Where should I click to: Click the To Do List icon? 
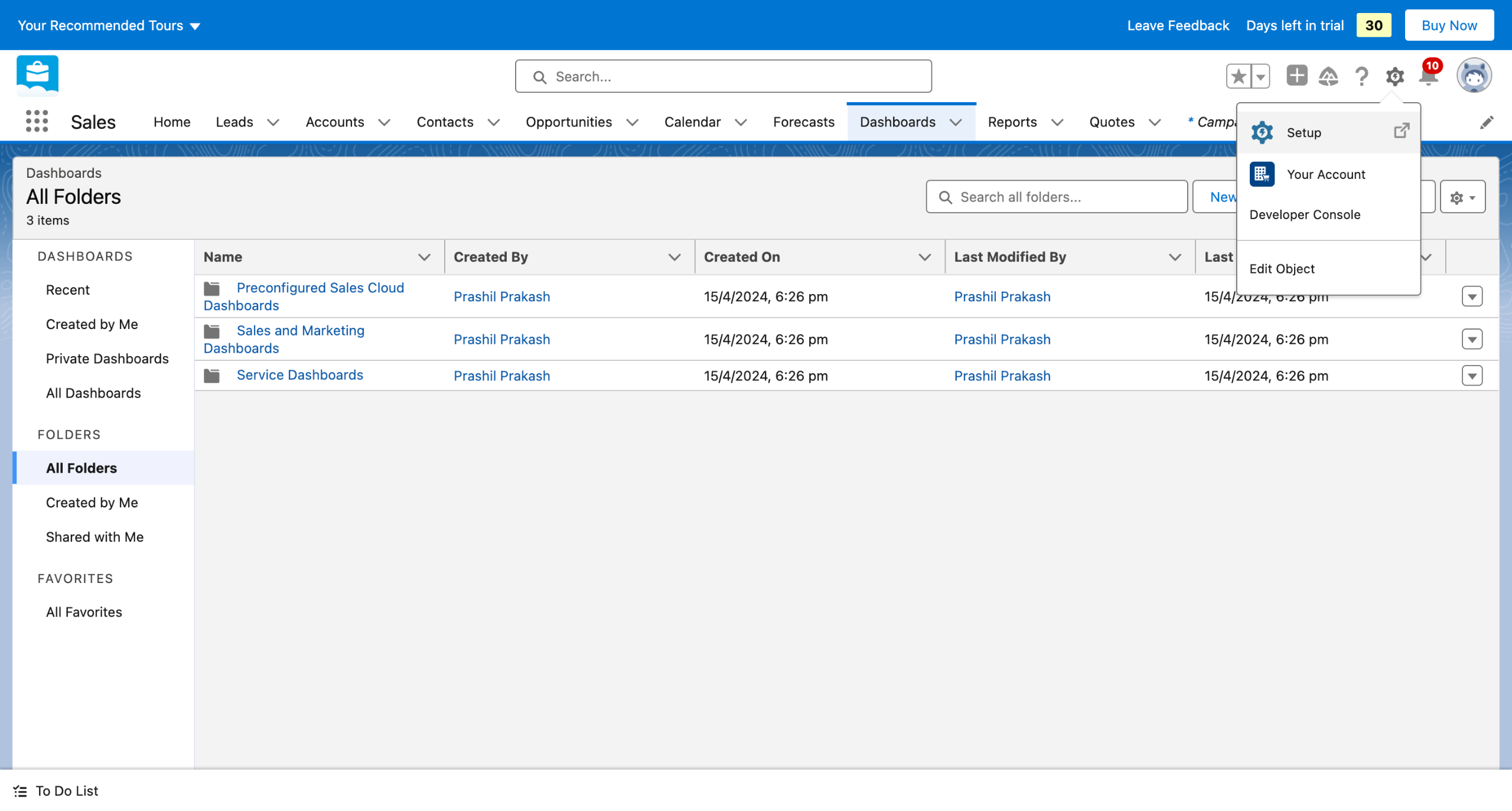pos(21,791)
